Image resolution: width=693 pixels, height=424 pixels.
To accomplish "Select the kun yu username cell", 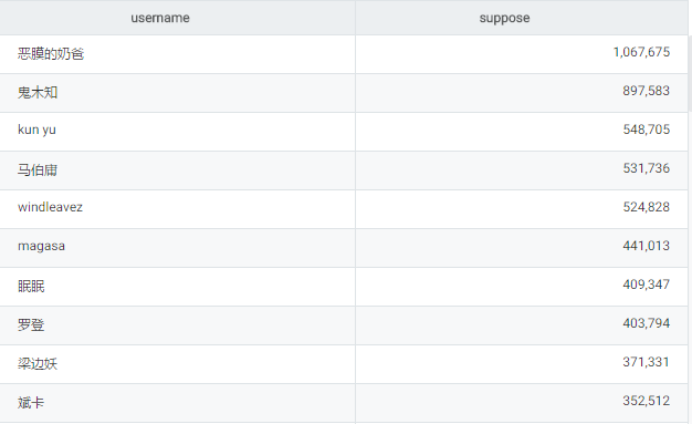I will tap(37, 131).
